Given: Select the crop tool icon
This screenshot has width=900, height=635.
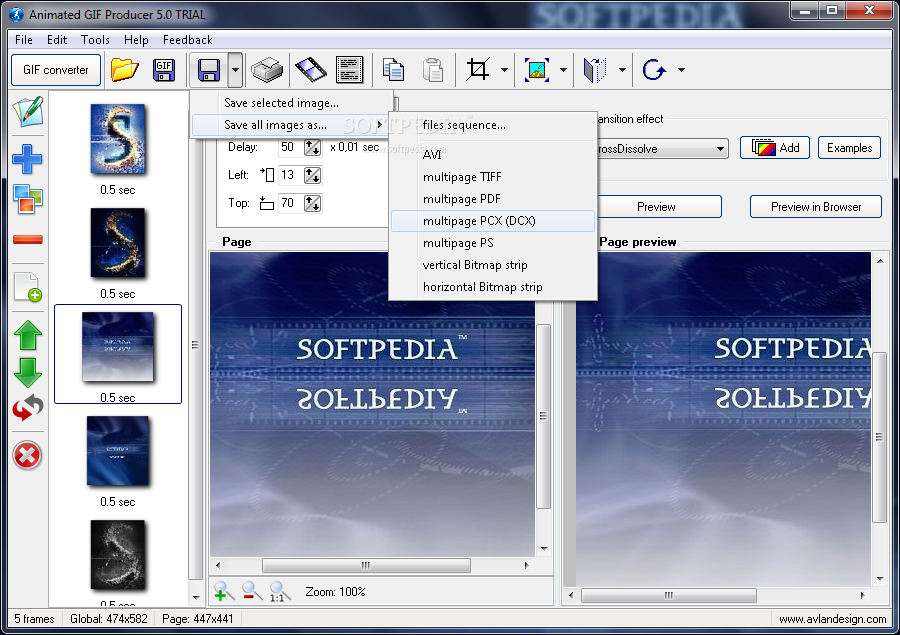Looking at the screenshot, I should pos(478,70).
